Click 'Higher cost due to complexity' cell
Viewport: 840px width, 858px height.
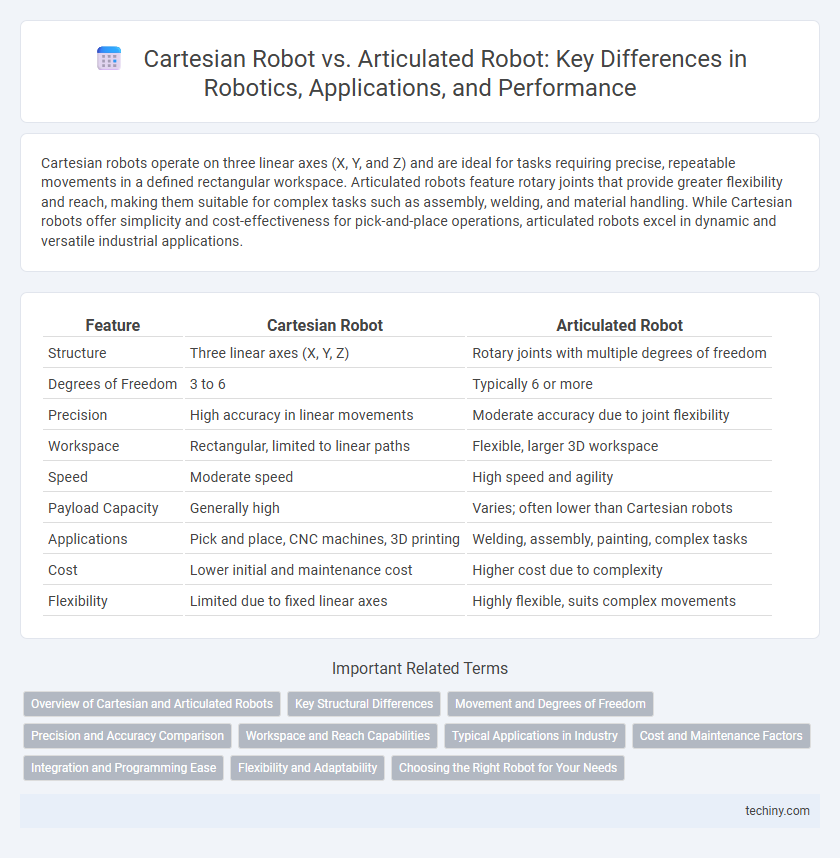(x=567, y=570)
